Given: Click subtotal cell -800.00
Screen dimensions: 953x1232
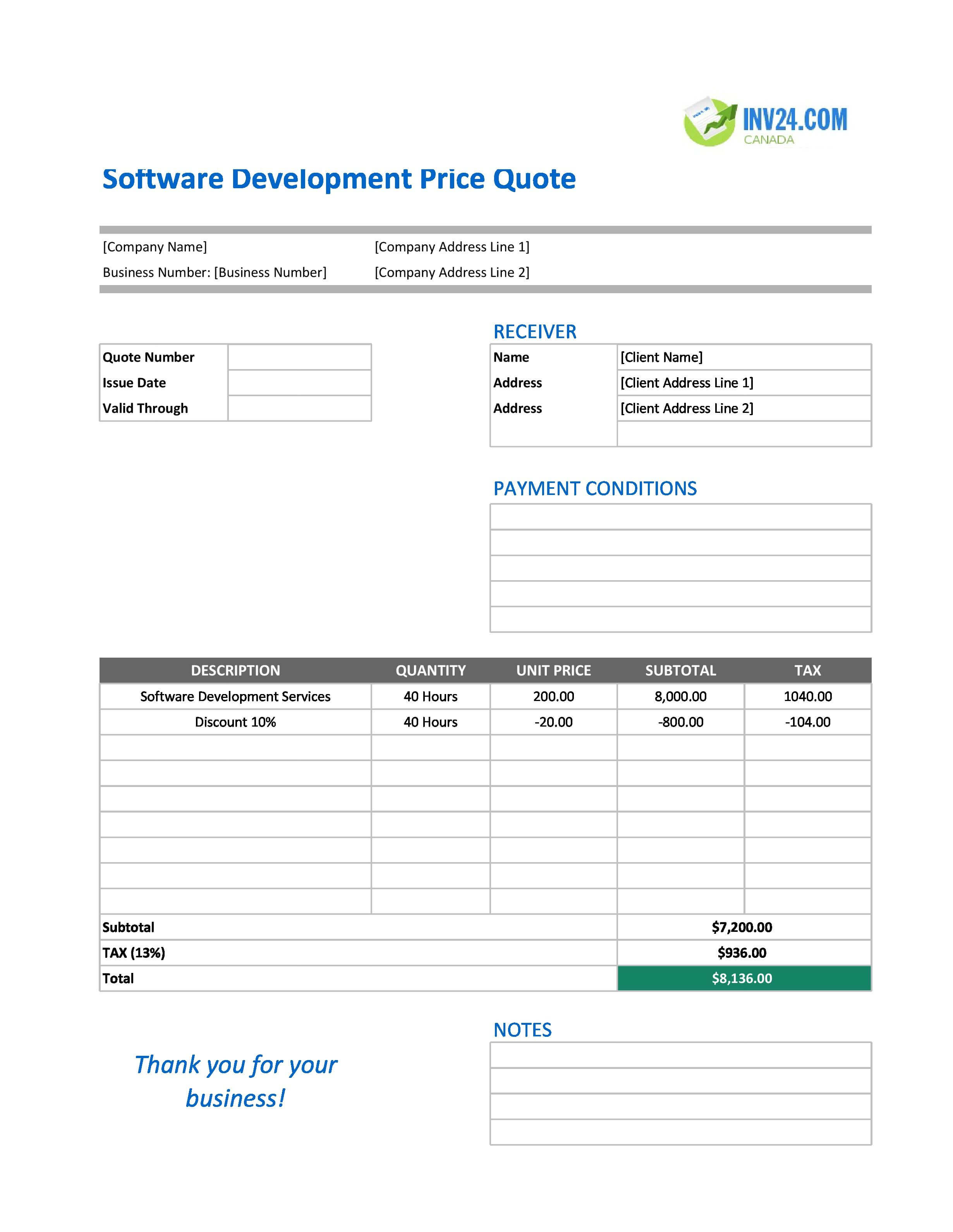Looking at the screenshot, I should [x=681, y=722].
